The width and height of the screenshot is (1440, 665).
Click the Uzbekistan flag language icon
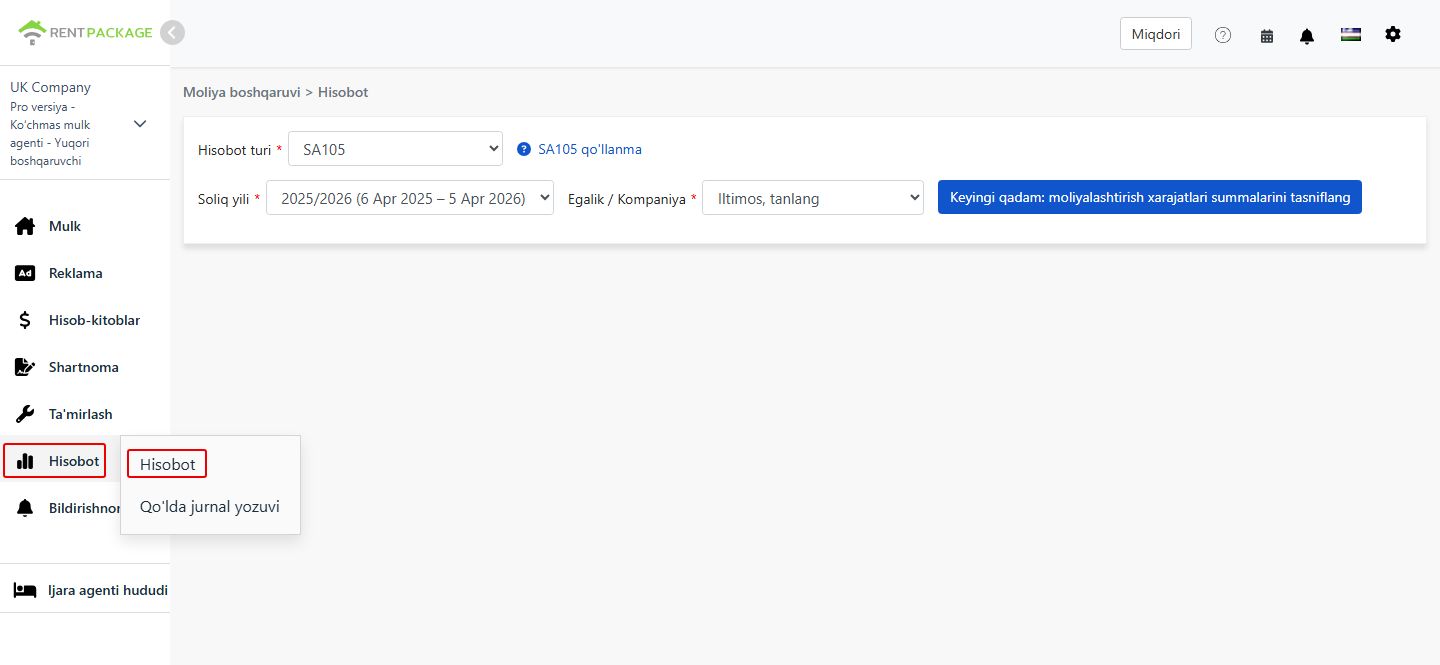pyautogui.click(x=1351, y=34)
